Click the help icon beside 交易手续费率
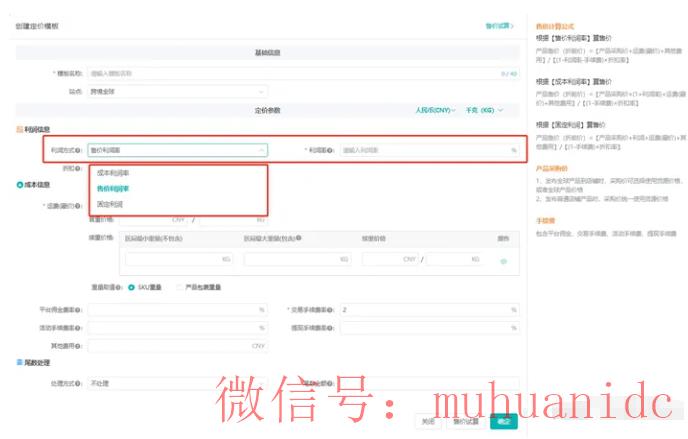Screen dimensions: 688x439 click(x=330, y=310)
